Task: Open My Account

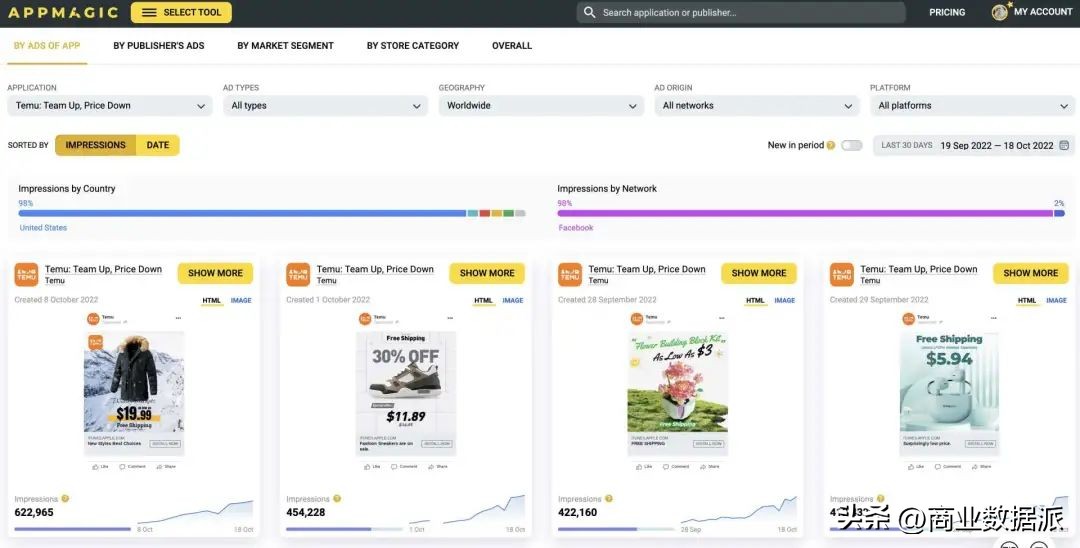Action: pyautogui.click(x=1043, y=12)
